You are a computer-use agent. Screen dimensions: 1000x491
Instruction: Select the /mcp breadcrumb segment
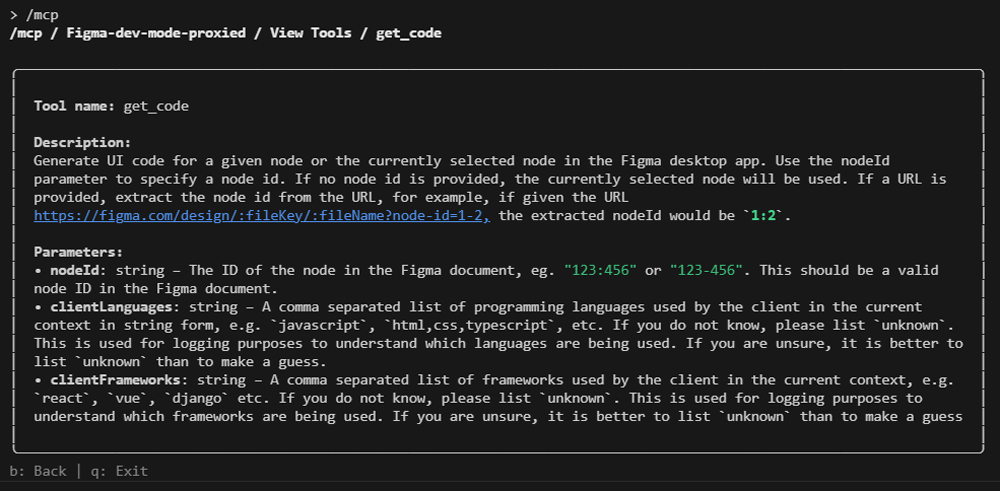25,33
